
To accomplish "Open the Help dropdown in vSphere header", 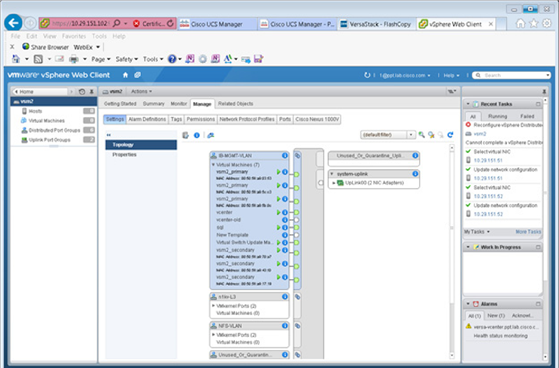I will (451, 75).
